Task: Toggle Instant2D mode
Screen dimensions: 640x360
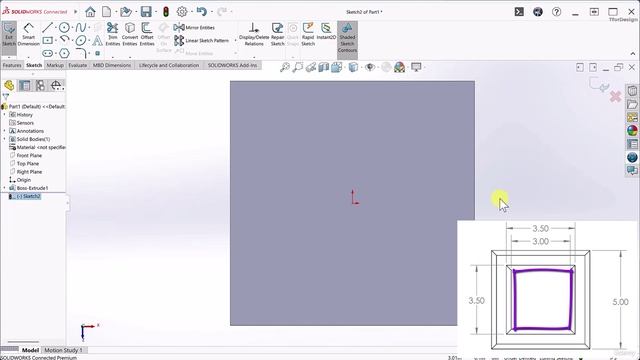Action: coord(326,32)
